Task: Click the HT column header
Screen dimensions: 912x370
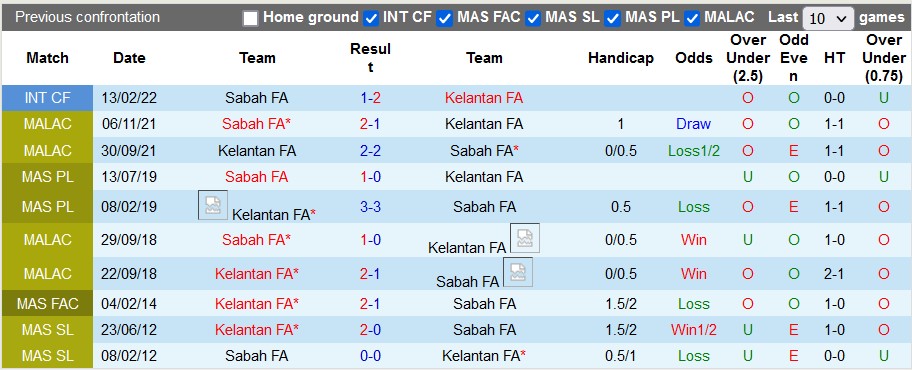Action: tap(834, 58)
